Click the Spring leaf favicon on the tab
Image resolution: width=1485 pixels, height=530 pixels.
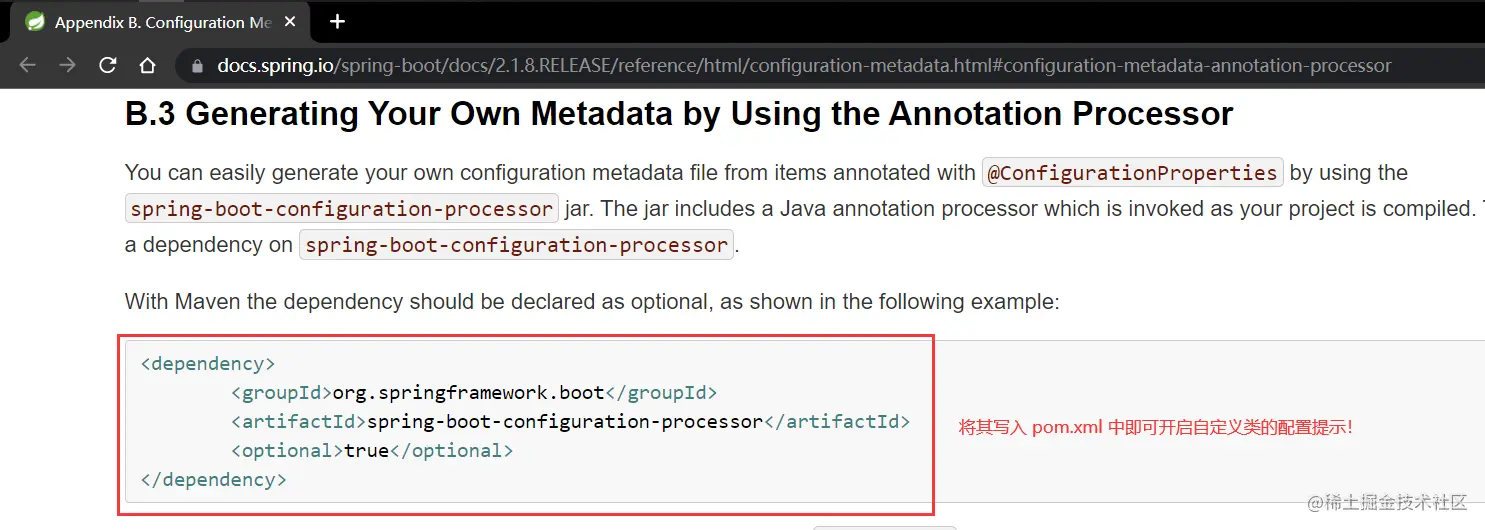click(x=34, y=21)
